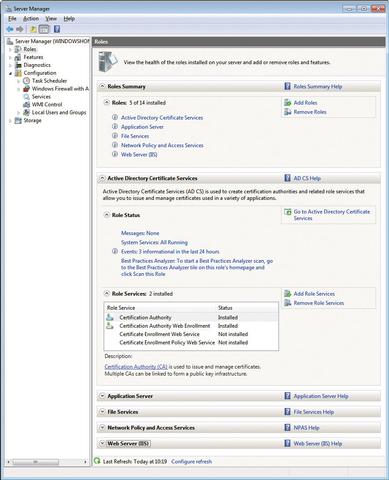Click the Configure refresh link
The width and height of the screenshot is (389, 480).
point(192,461)
